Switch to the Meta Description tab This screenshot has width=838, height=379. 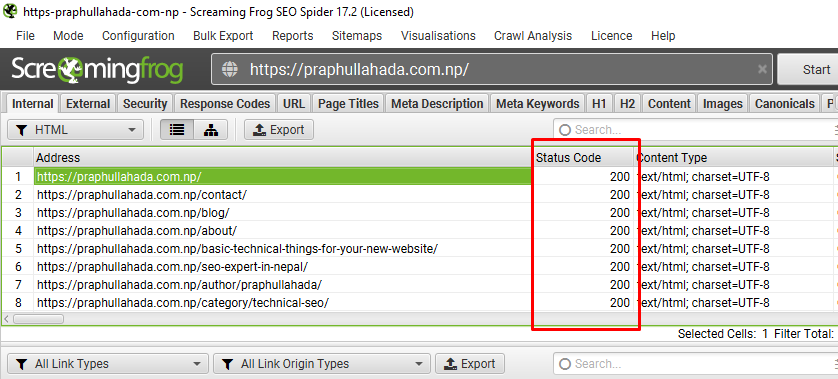[437, 104]
